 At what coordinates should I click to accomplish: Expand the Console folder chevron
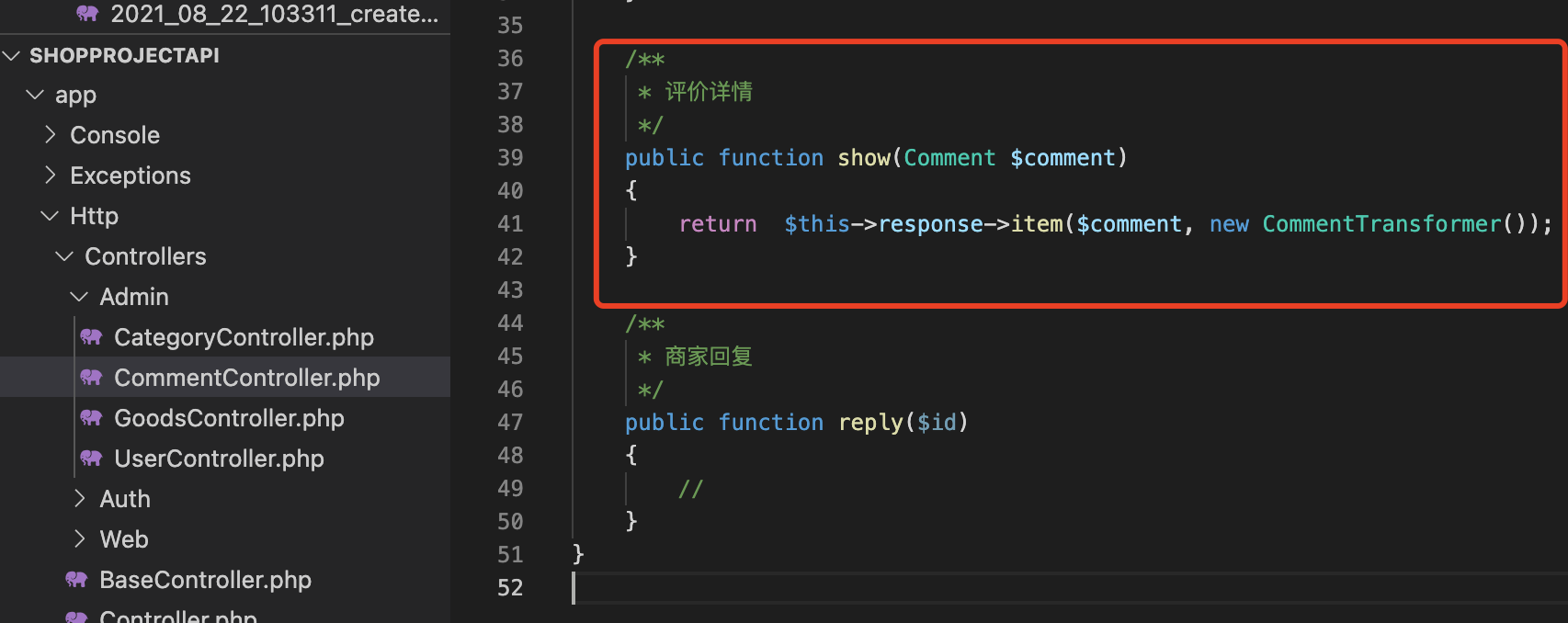click(x=51, y=135)
